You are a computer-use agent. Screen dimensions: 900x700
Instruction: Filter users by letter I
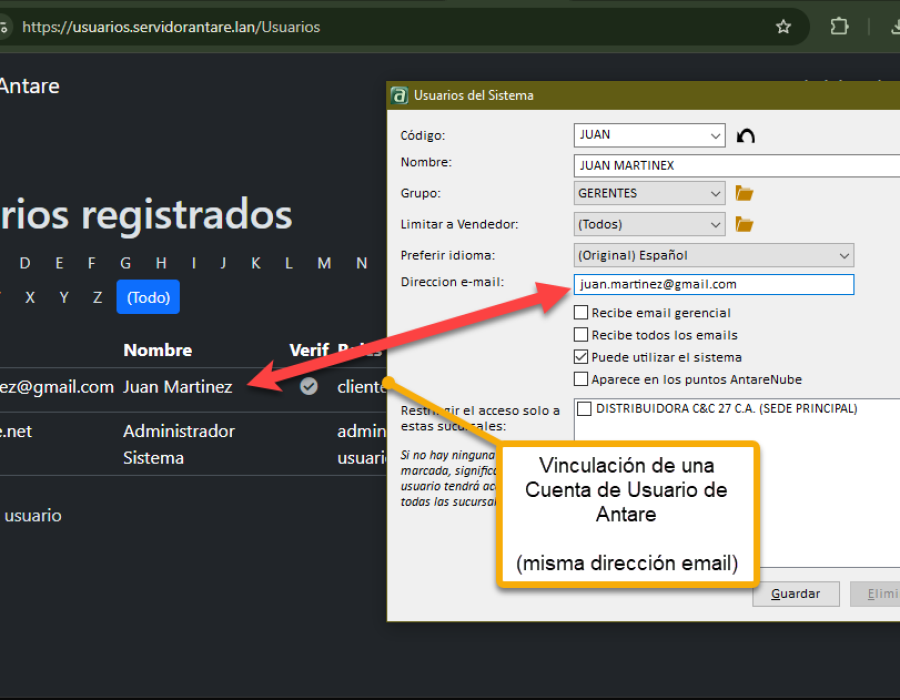pyautogui.click(x=194, y=263)
